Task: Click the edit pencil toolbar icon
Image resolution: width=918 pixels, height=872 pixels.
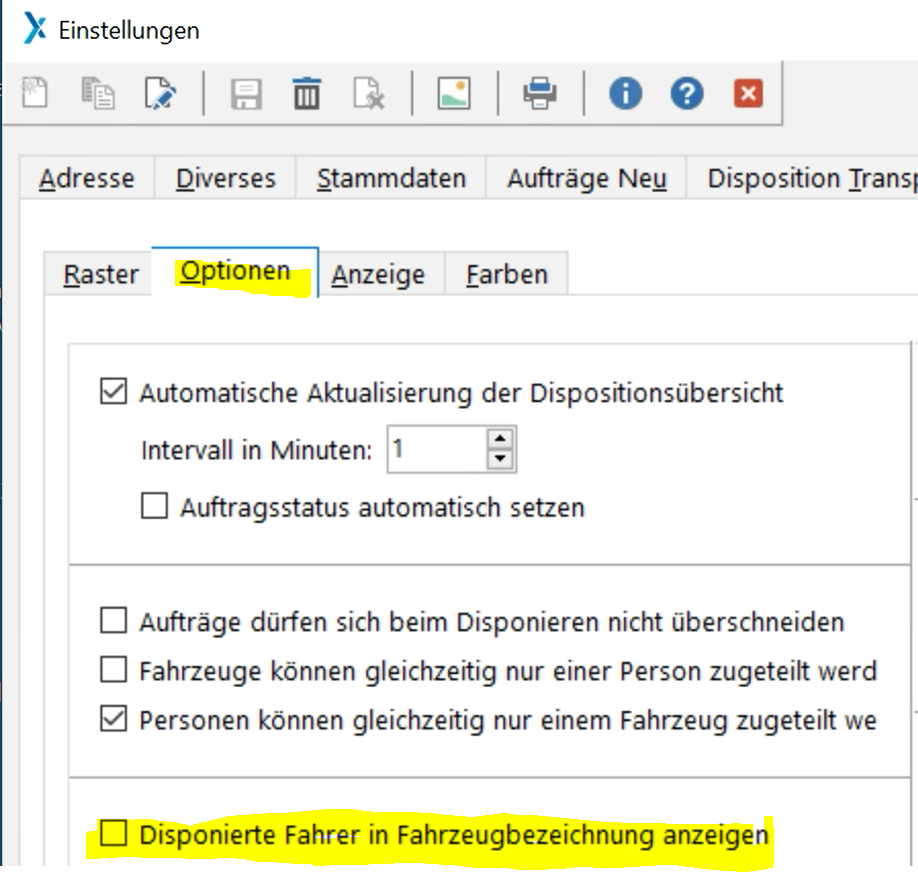Action: click(x=160, y=94)
